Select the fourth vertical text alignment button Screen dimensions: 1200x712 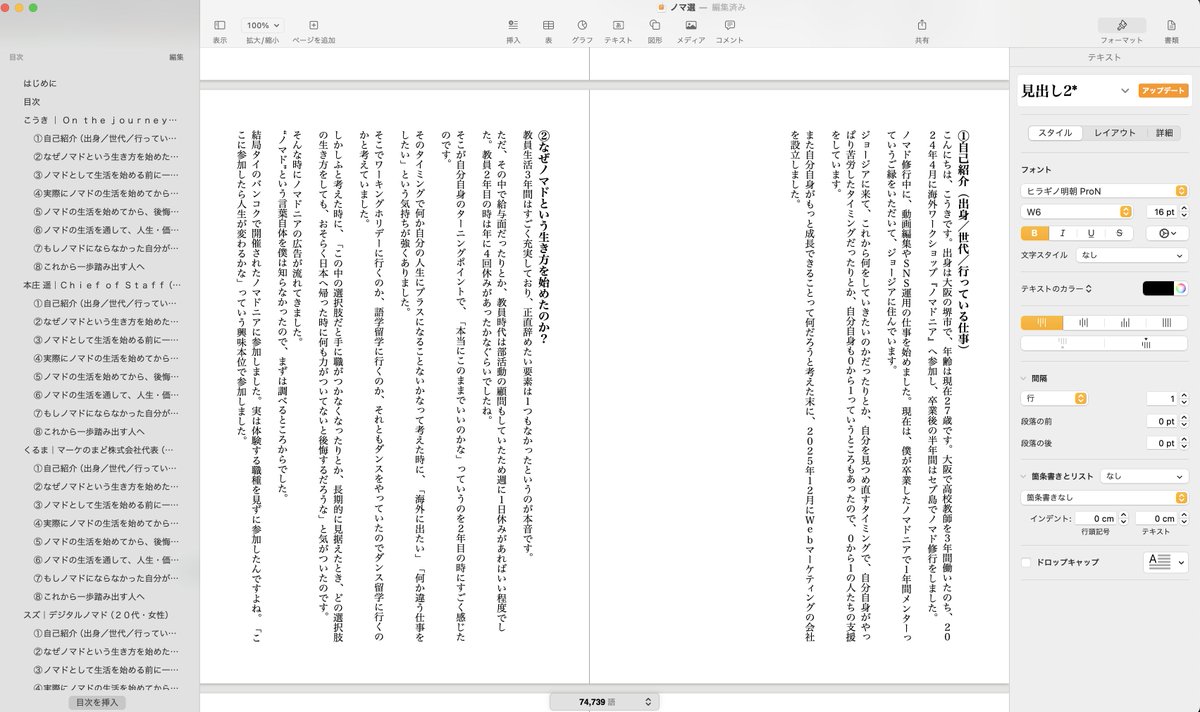point(1167,323)
